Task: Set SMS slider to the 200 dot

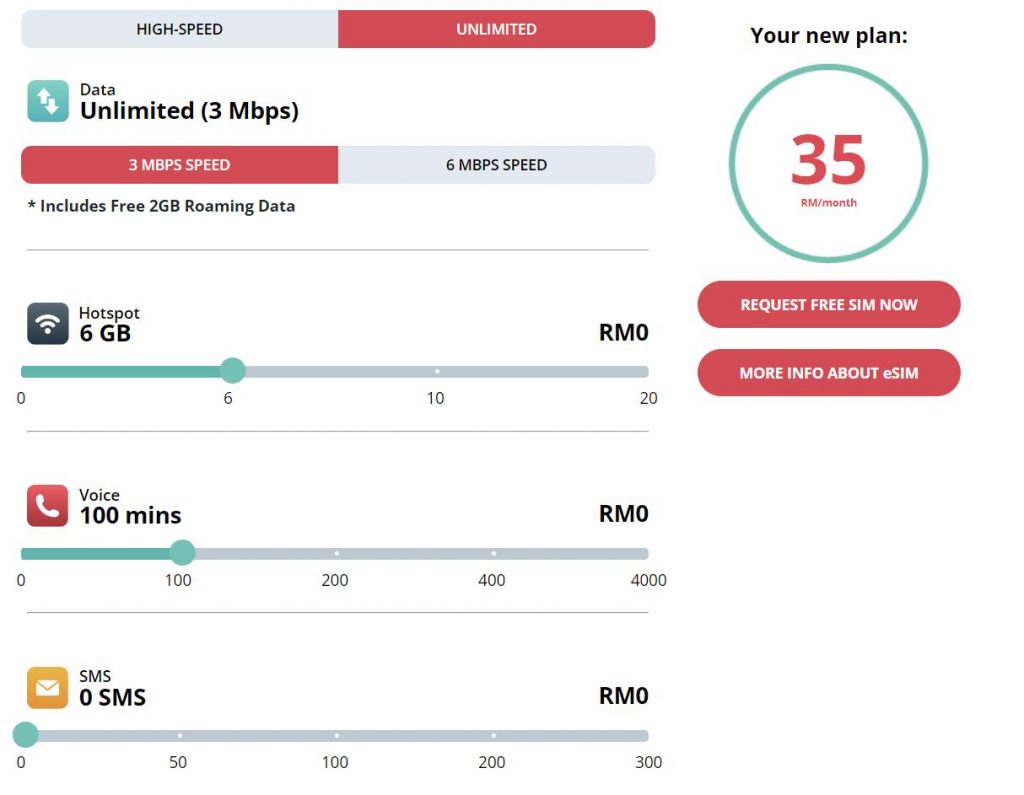Action: [493, 735]
